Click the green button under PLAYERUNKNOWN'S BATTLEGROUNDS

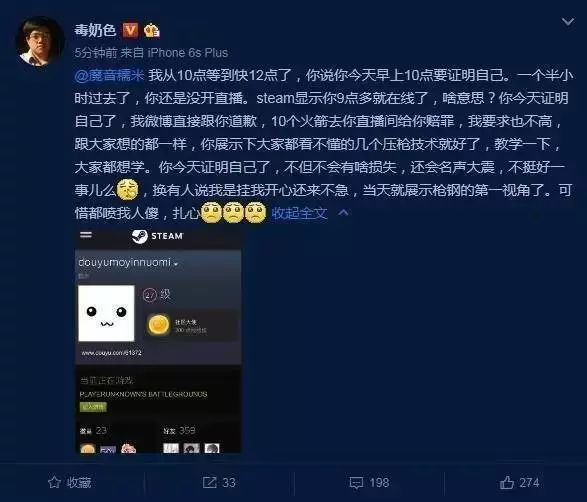pos(93,407)
